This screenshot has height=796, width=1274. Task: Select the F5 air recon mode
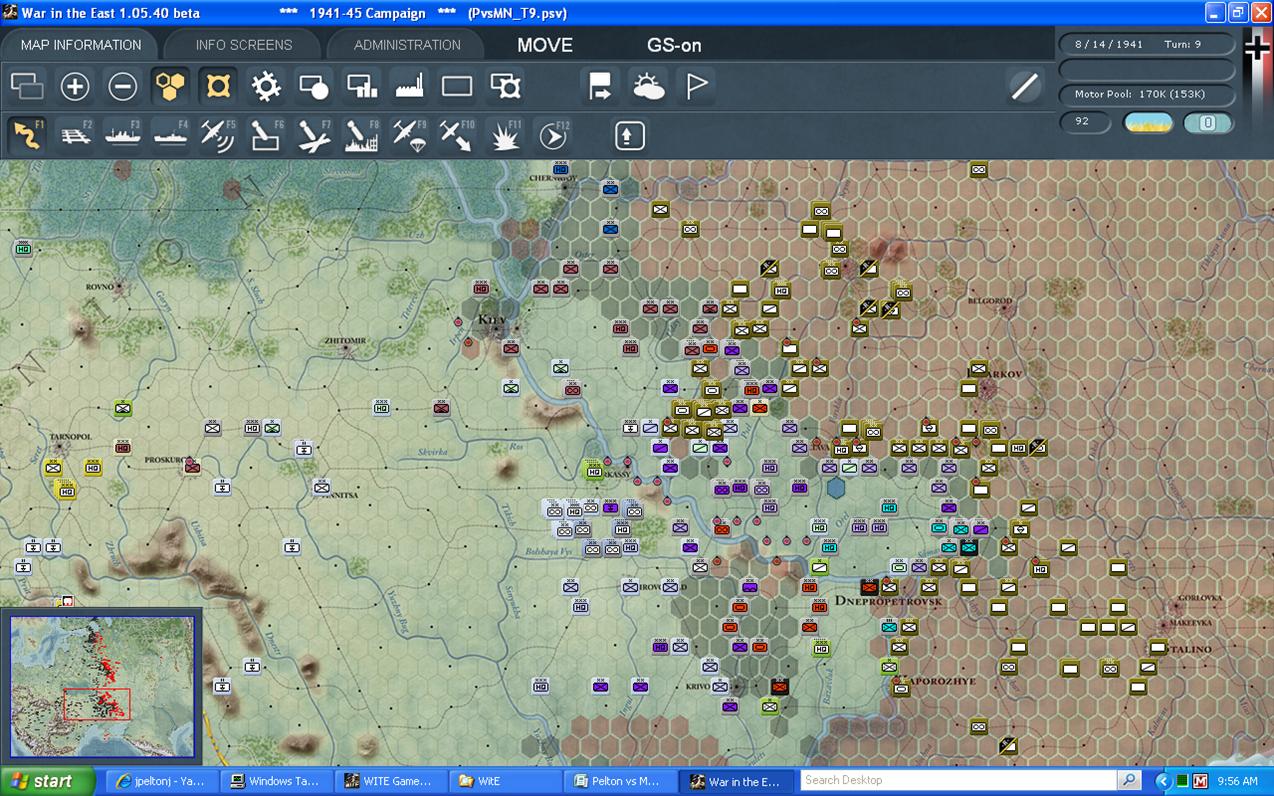218,135
